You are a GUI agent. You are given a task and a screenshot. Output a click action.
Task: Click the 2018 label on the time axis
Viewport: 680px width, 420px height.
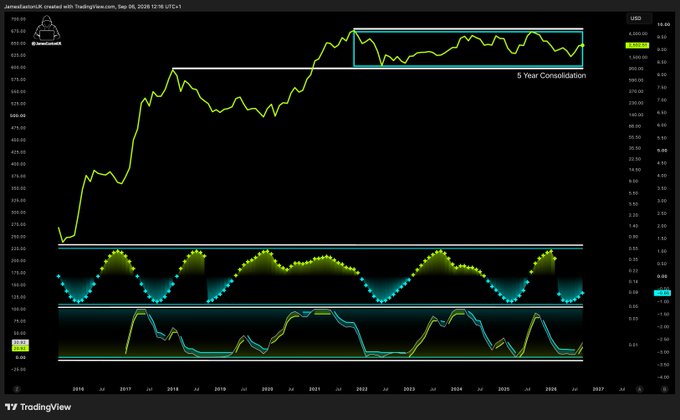click(173, 389)
